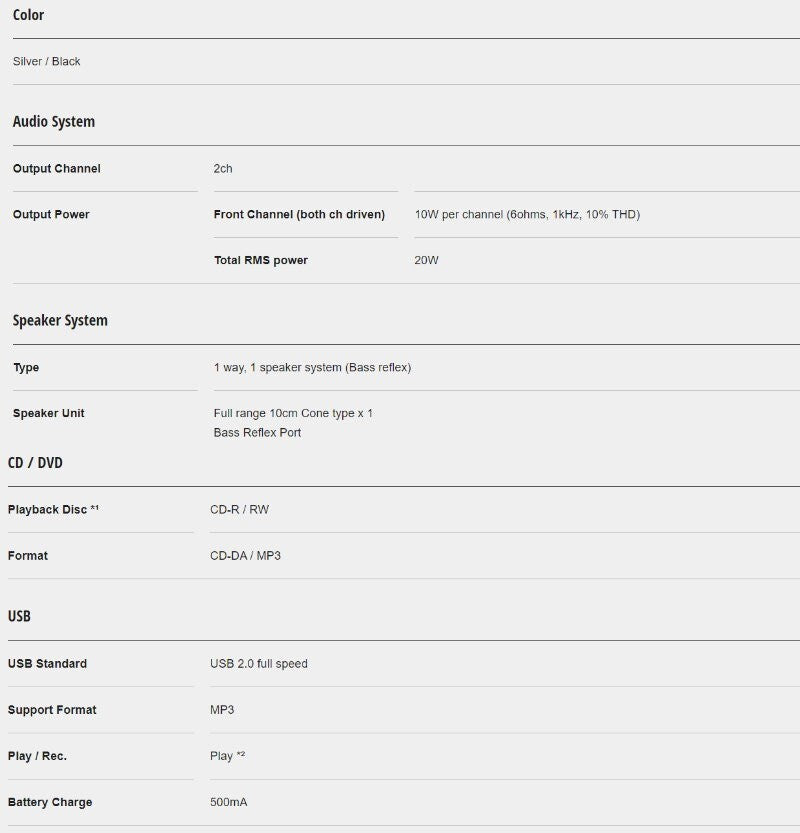The image size is (800, 833).
Task: Click Front Channel (both ch driven) label
Action: pos(299,214)
